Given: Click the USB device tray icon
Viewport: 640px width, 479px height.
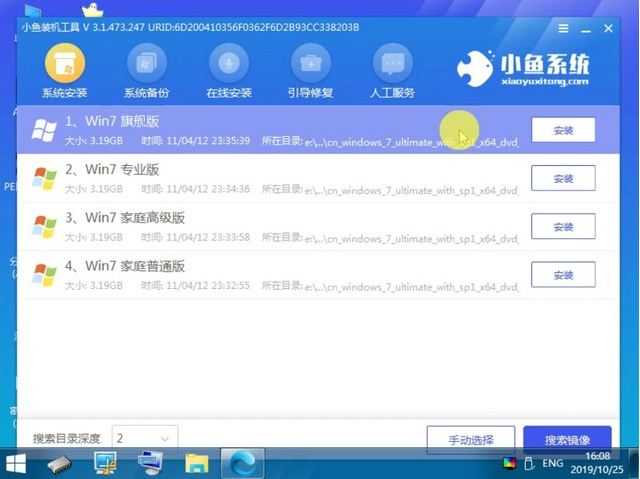Looking at the screenshot, I should pos(529,463).
